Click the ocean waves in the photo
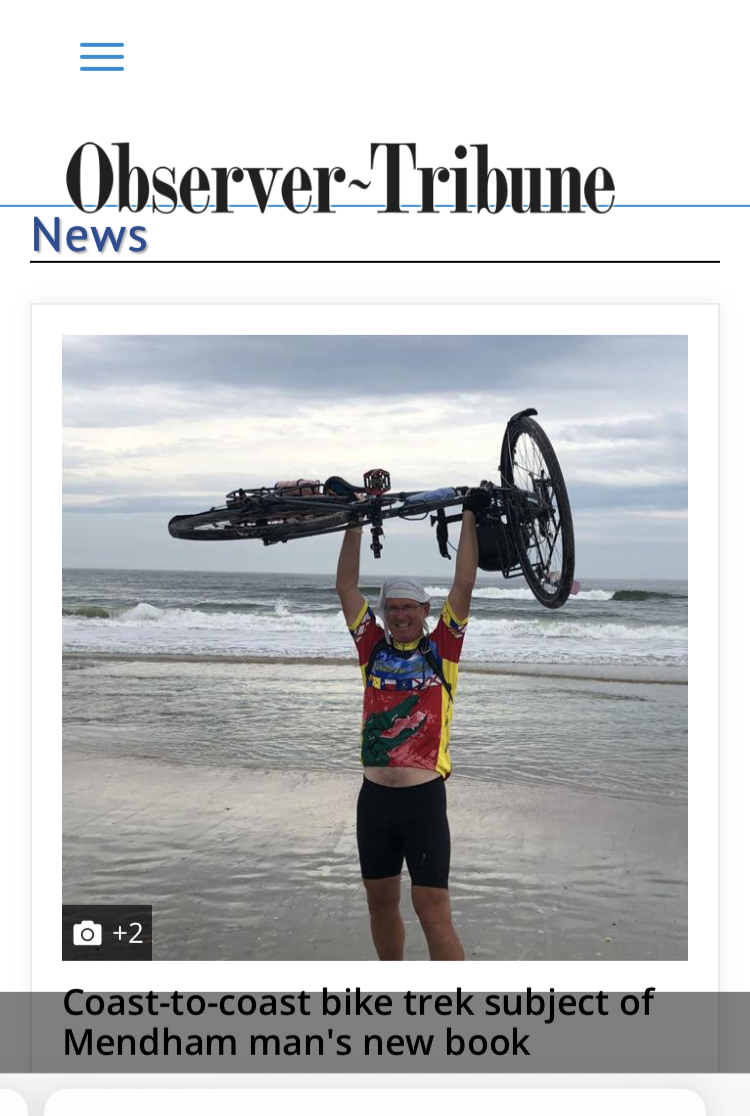This screenshot has height=1116, width=750. (213, 612)
